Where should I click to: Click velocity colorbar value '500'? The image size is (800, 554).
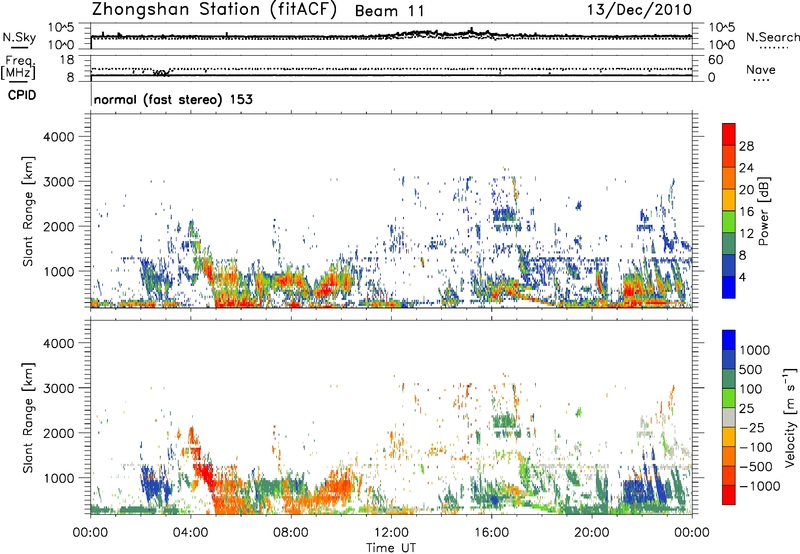pos(751,369)
